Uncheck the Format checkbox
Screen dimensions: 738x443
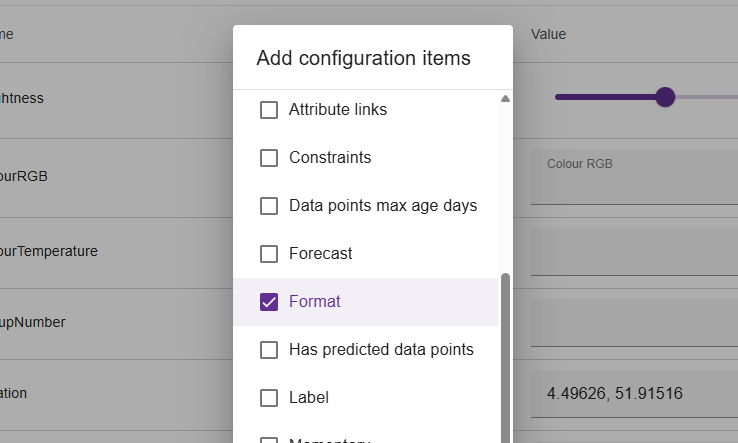(x=269, y=302)
